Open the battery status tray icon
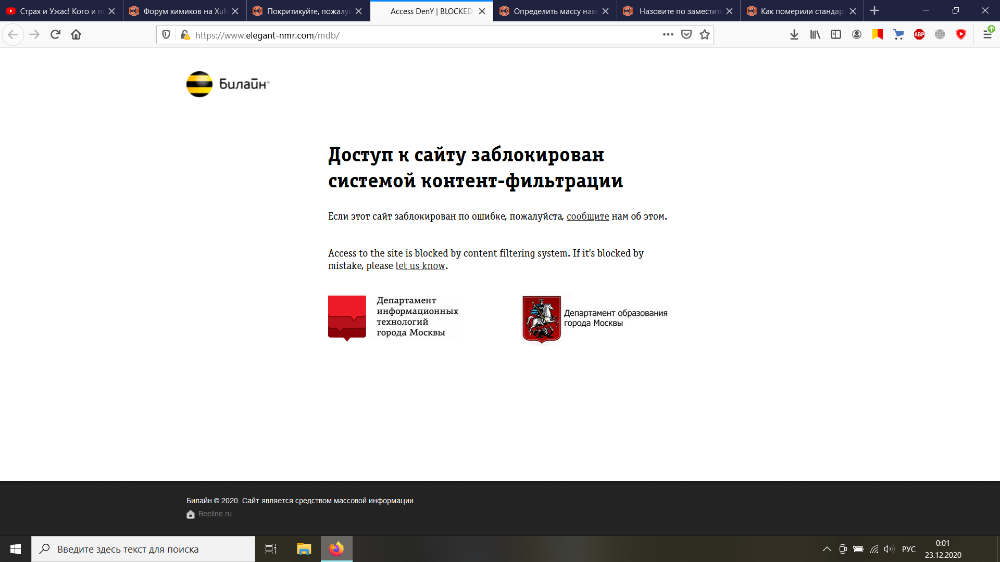 858,549
